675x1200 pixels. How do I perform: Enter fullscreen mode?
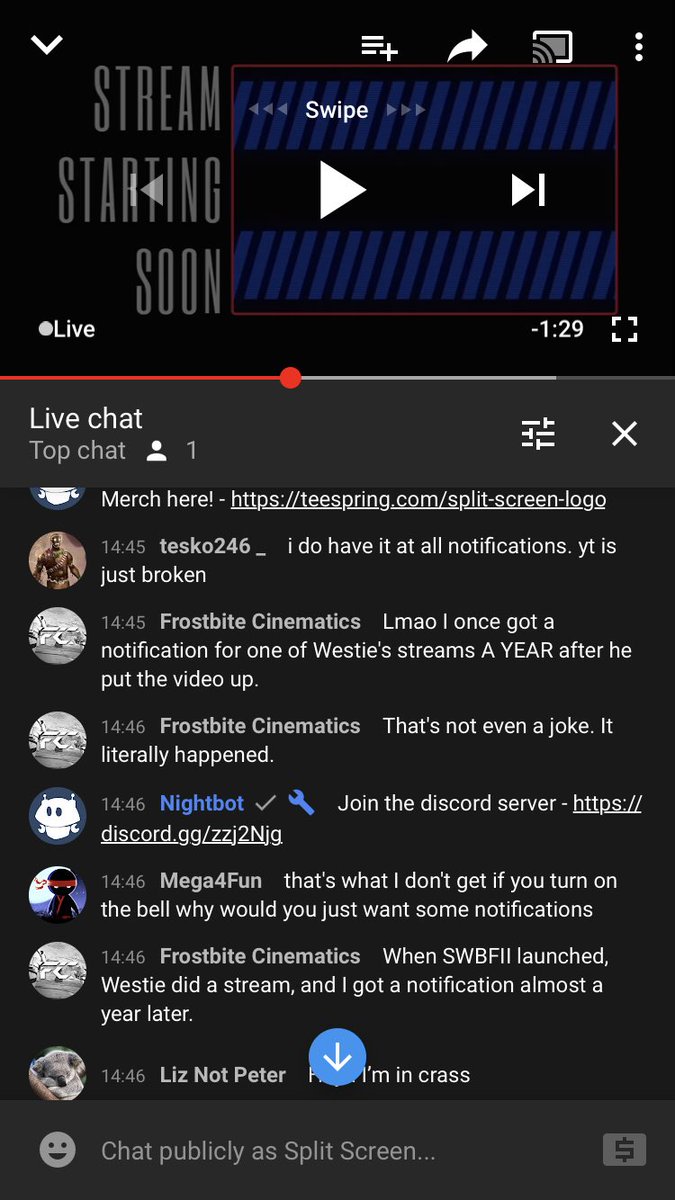point(624,329)
